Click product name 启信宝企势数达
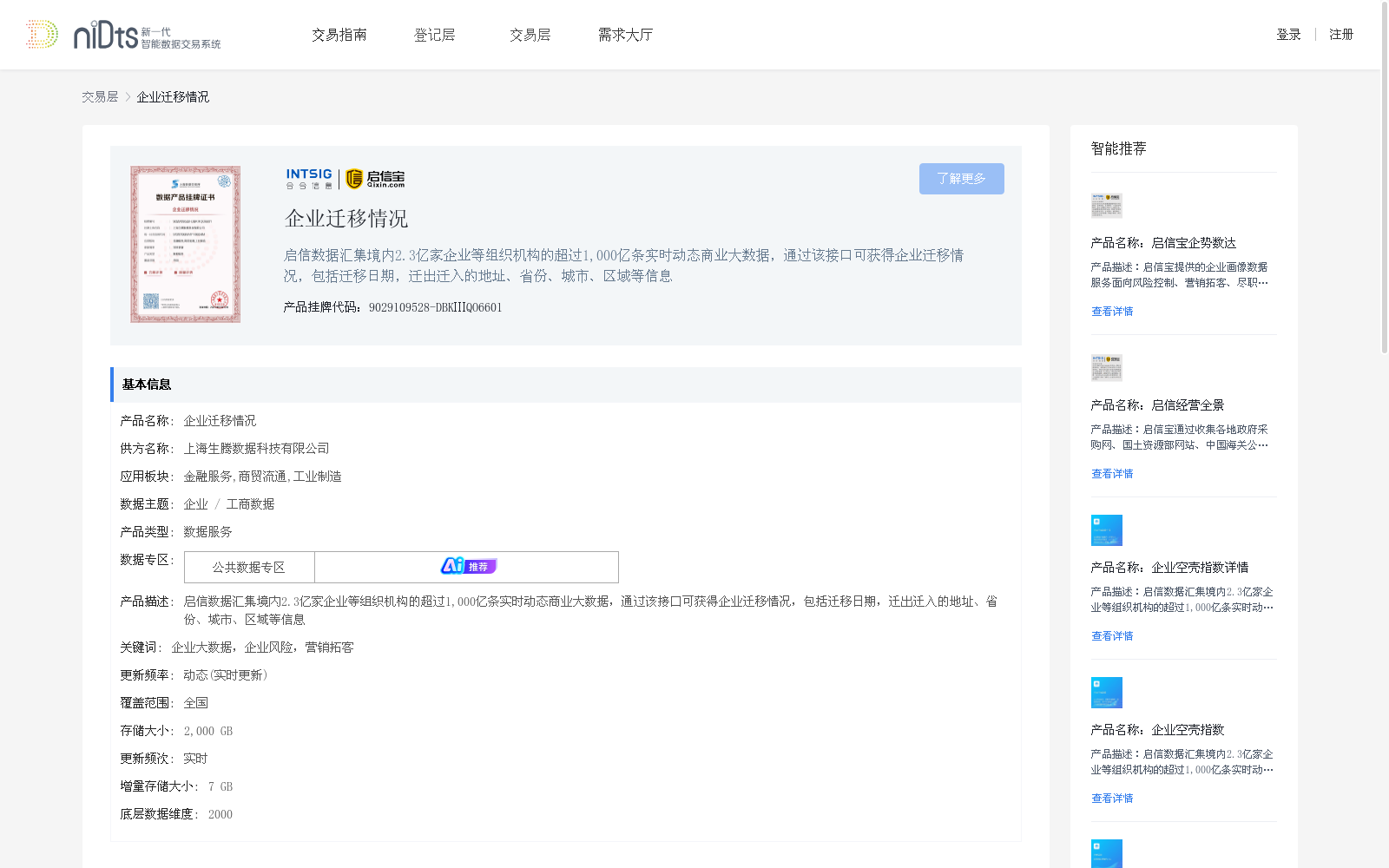 [x=1194, y=243]
